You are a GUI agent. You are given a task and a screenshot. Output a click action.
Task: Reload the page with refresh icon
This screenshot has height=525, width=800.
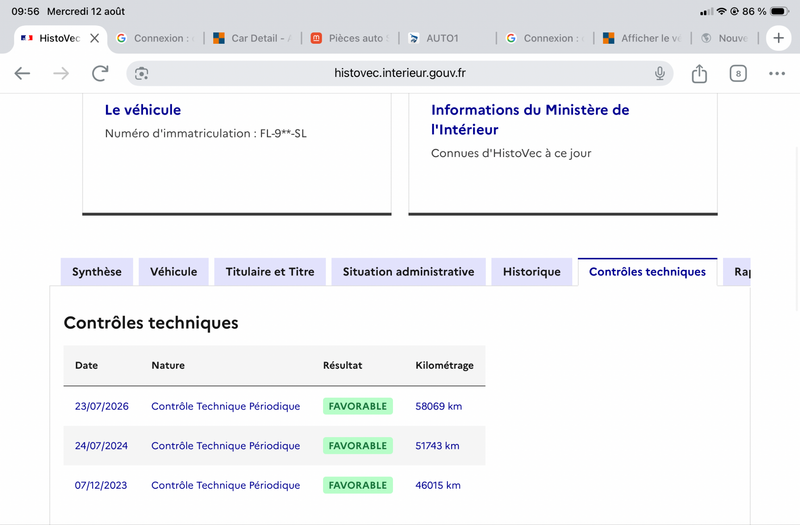(101, 73)
